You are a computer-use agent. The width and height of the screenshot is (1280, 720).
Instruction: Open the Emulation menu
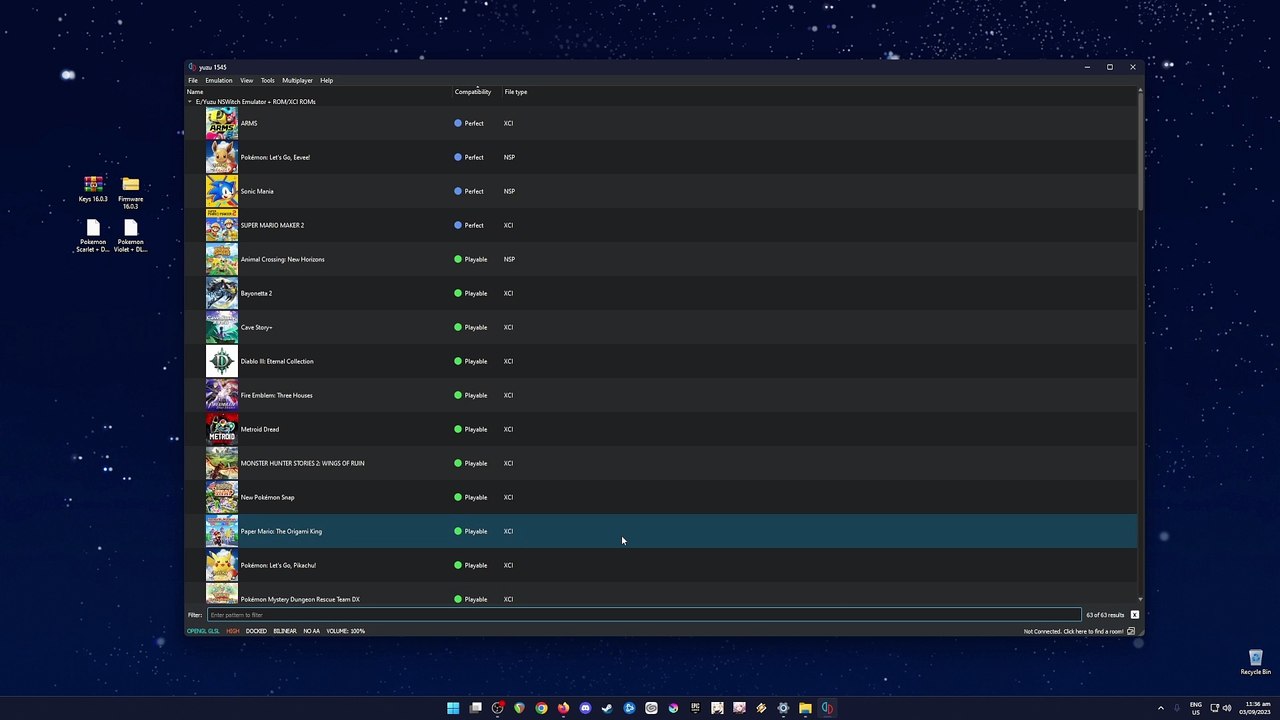[219, 80]
